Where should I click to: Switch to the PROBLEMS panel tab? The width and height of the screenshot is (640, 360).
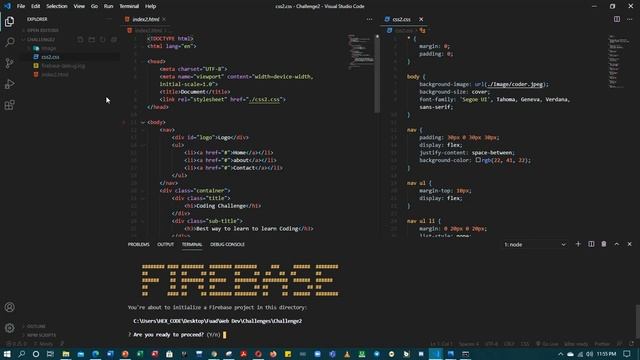click(138, 244)
